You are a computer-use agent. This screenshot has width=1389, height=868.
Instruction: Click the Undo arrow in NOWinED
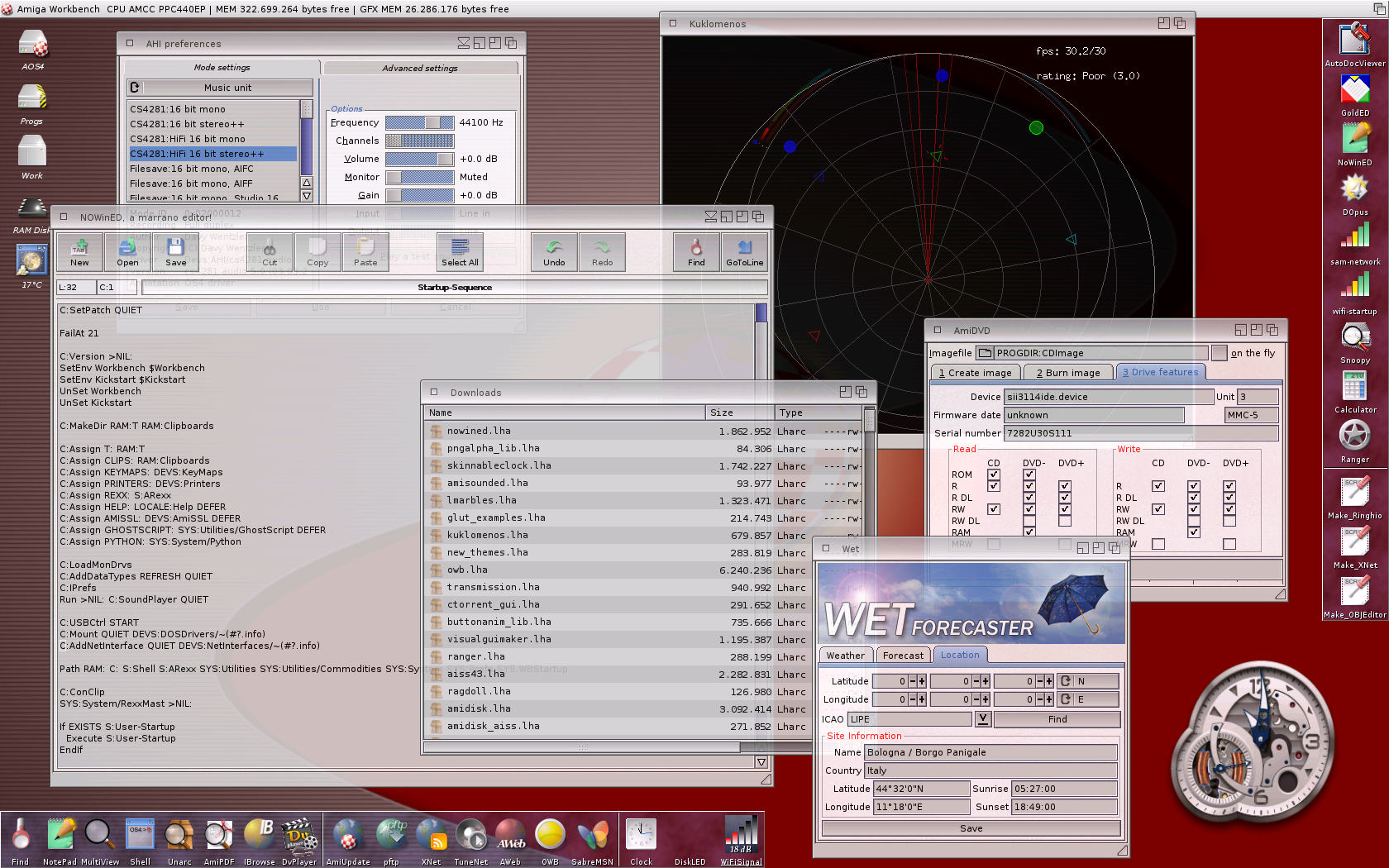coord(554,251)
